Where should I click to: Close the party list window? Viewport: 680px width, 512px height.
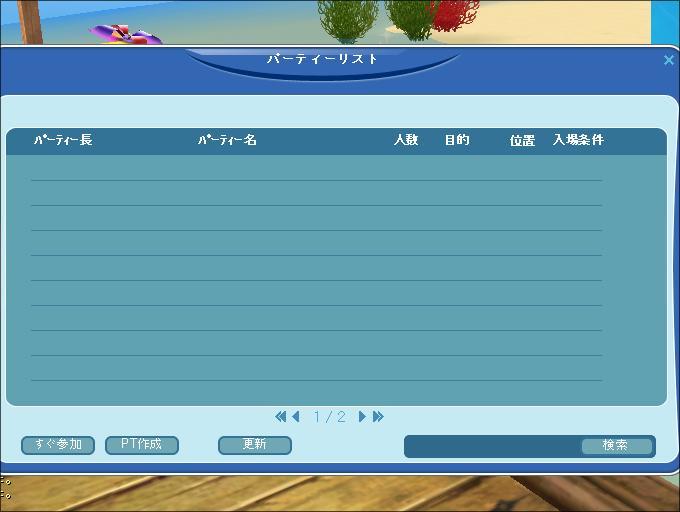pos(669,60)
